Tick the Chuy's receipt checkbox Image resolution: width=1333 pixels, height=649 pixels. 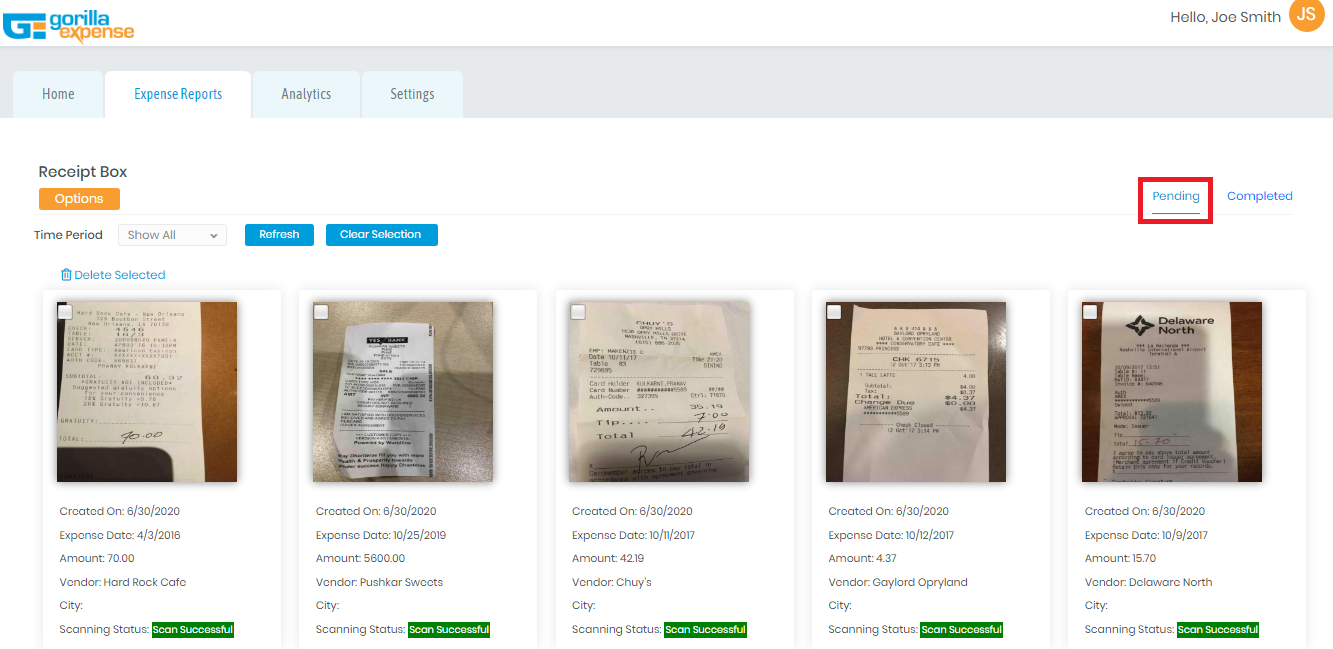click(577, 312)
